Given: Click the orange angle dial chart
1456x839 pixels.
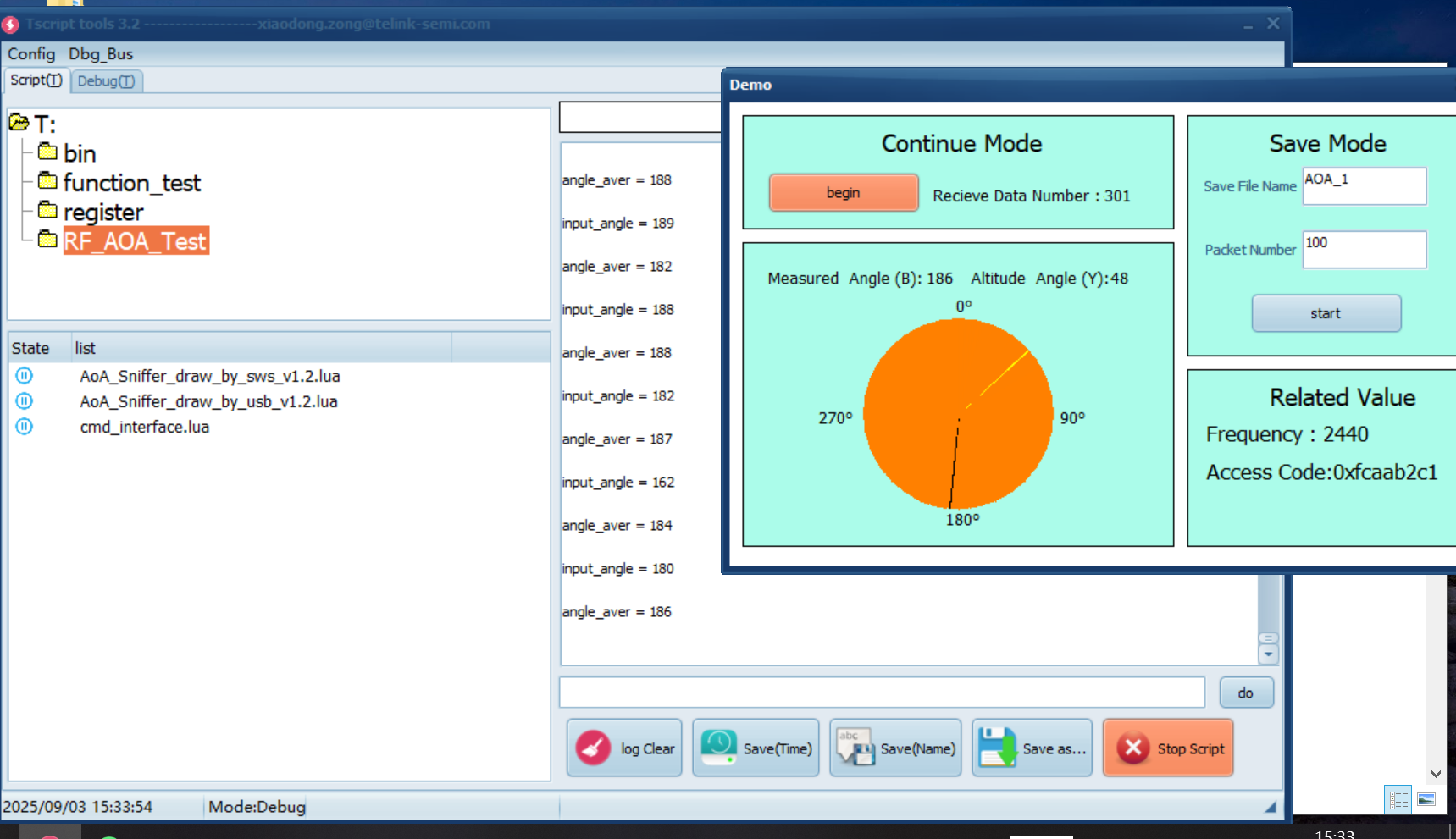Looking at the screenshot, I should point(958,414).
